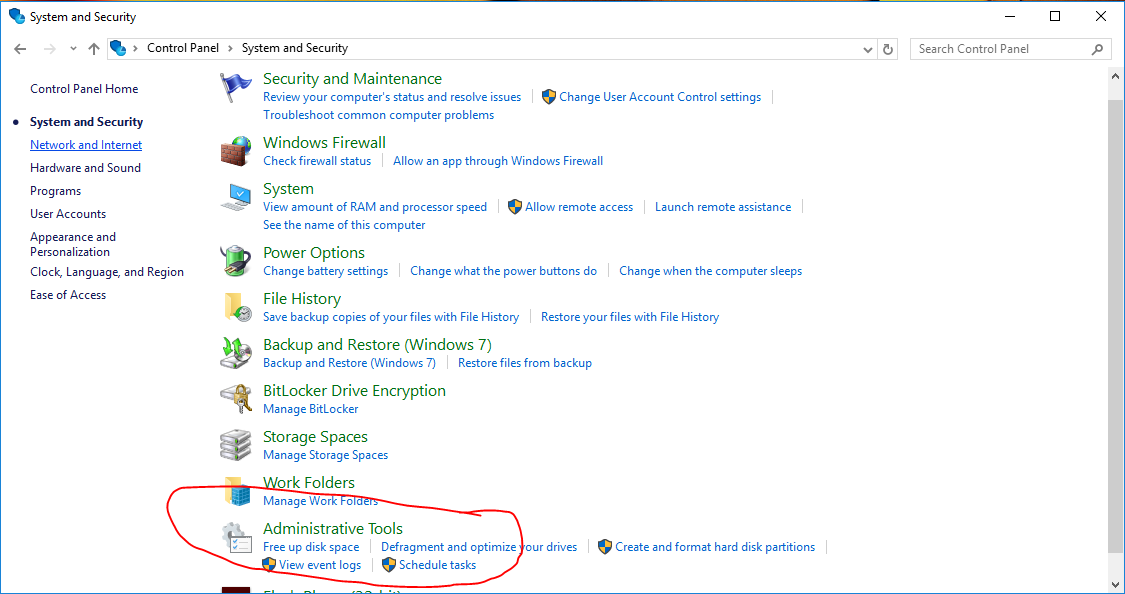
Task: Select Programs category in sidebar
Action: (55, 191)
